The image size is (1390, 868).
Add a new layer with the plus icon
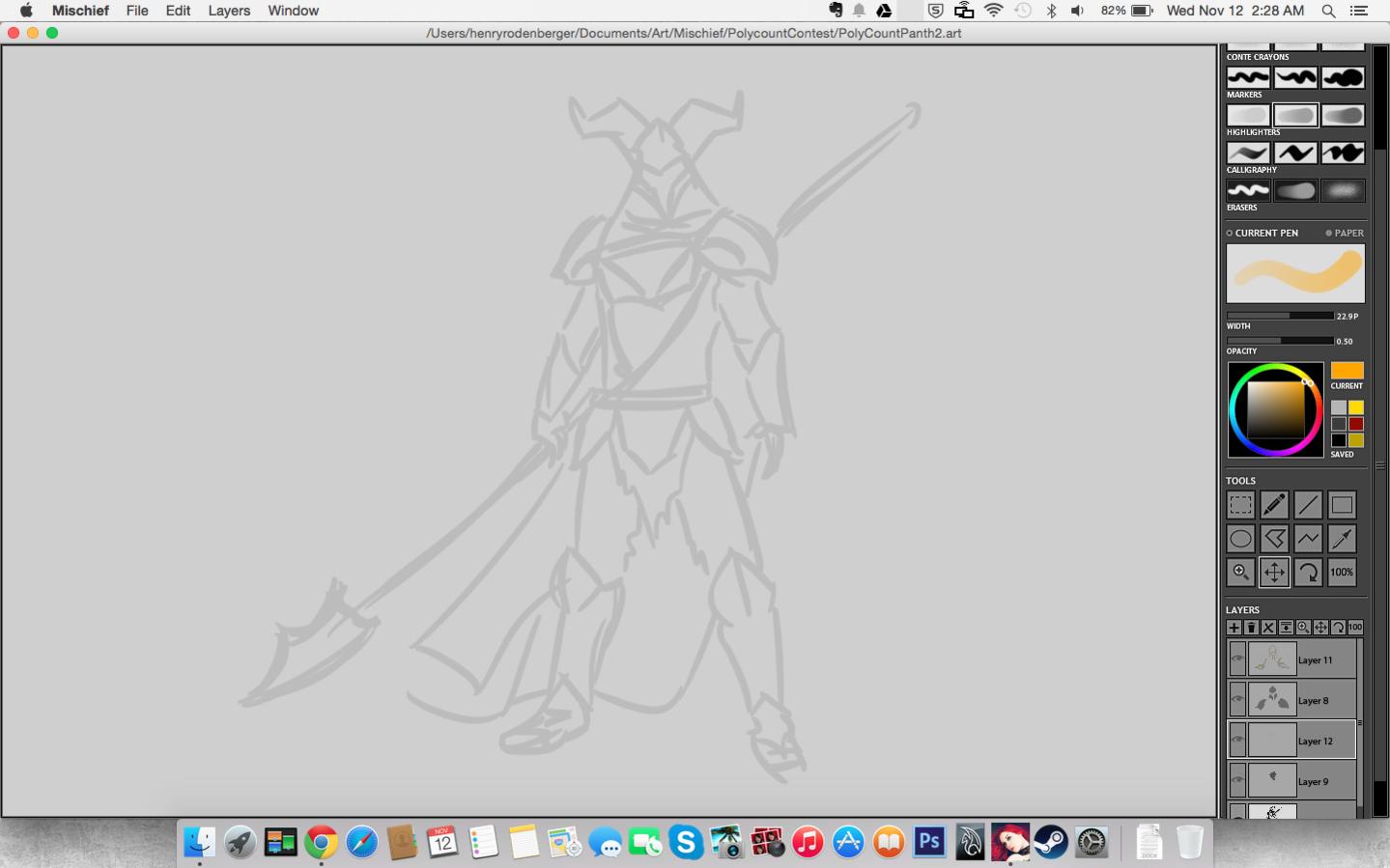point(1234,628)
